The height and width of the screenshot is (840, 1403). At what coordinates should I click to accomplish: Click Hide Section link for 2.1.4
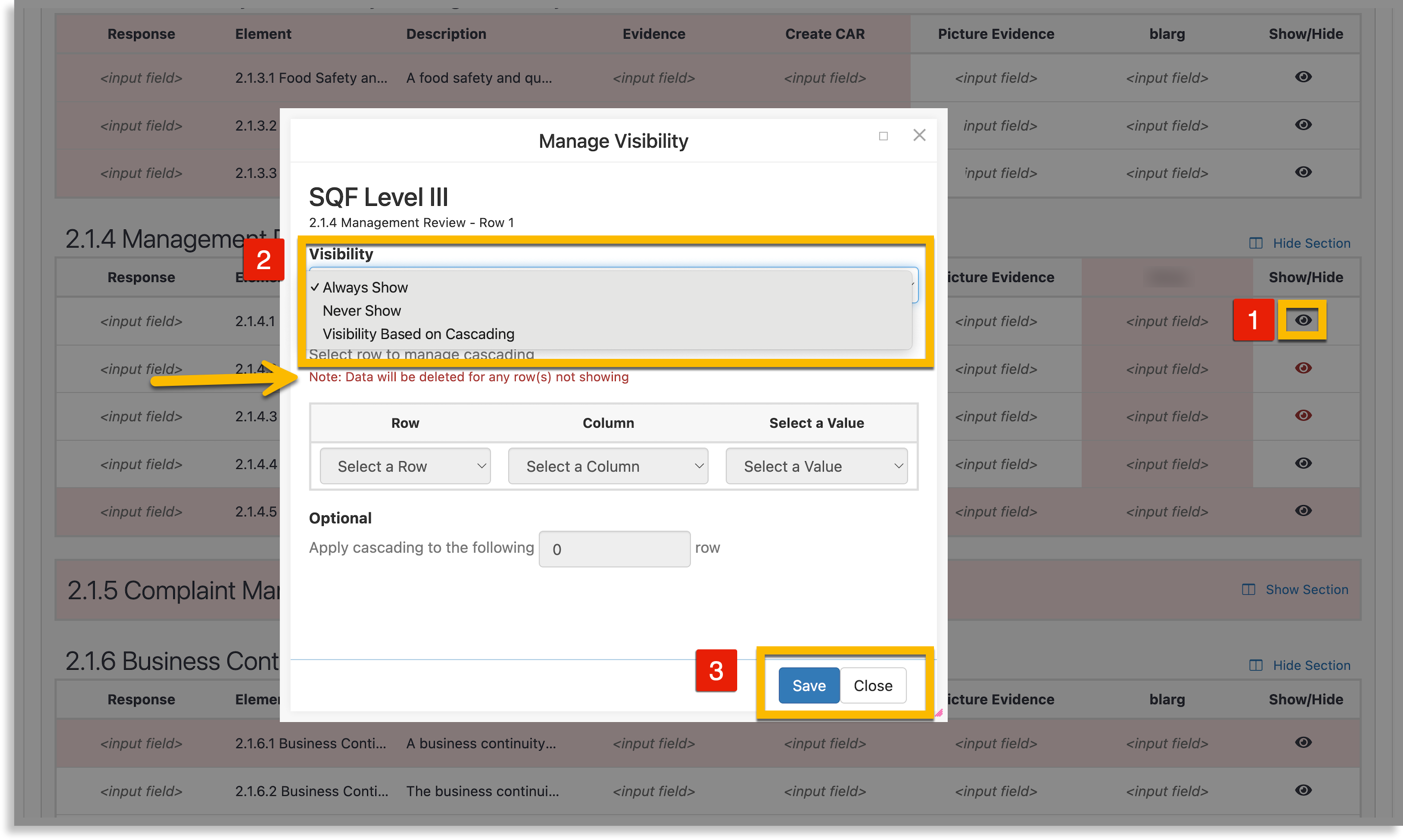1311,244
